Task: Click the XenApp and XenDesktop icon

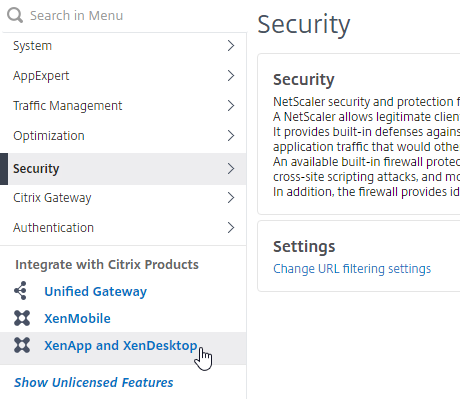Action: tap(22, 345)
